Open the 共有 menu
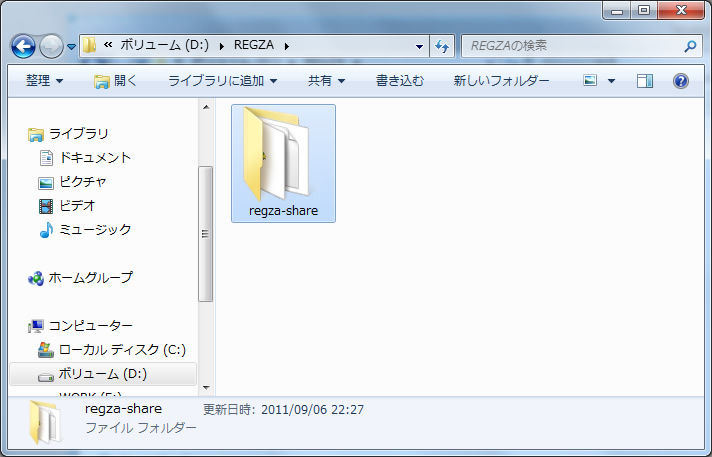 tap(326, 81)
